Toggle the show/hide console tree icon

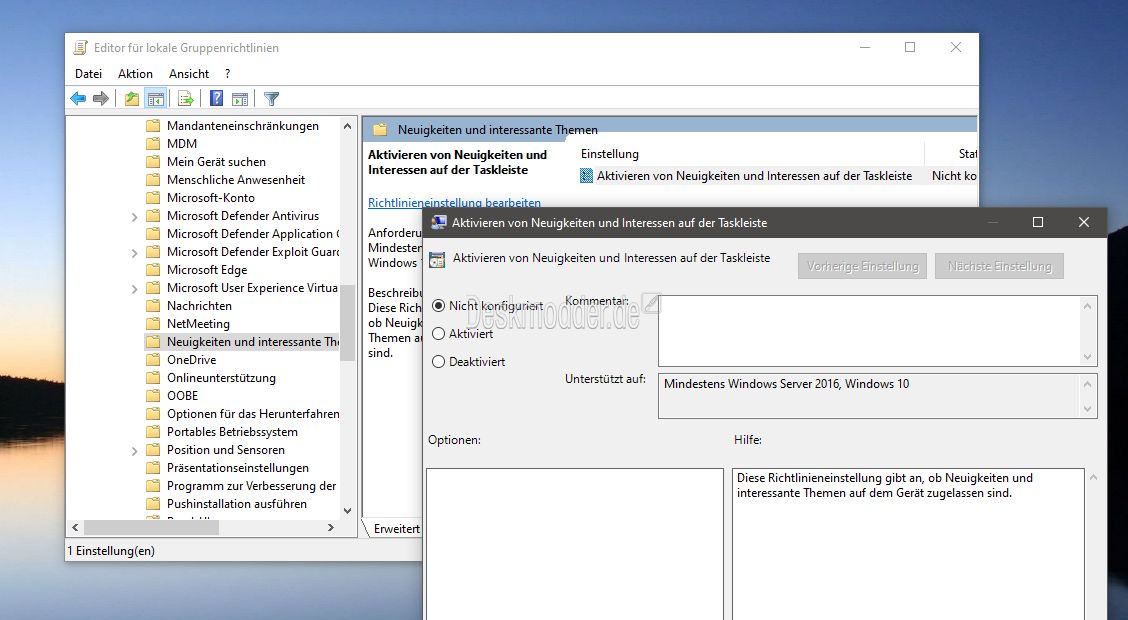155,98
